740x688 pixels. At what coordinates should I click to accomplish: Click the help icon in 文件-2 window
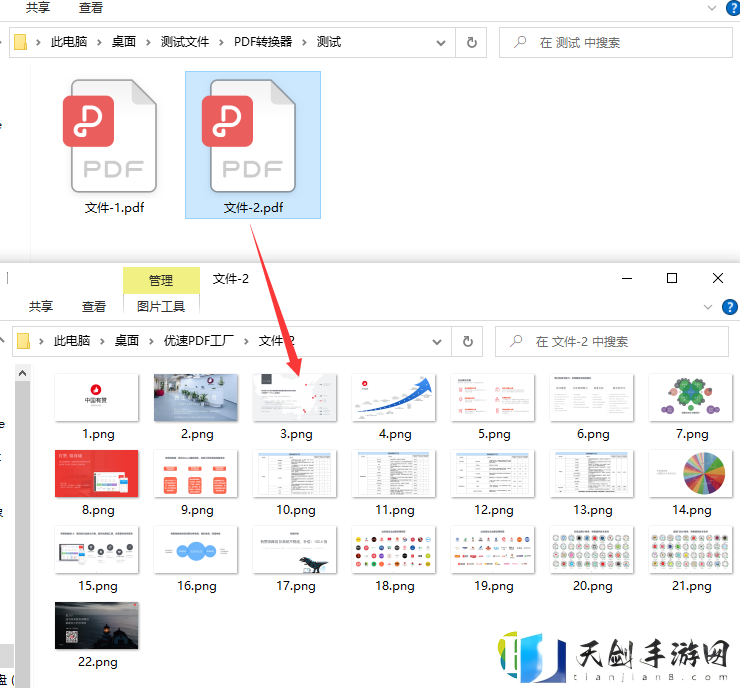[x=730, y=307]
